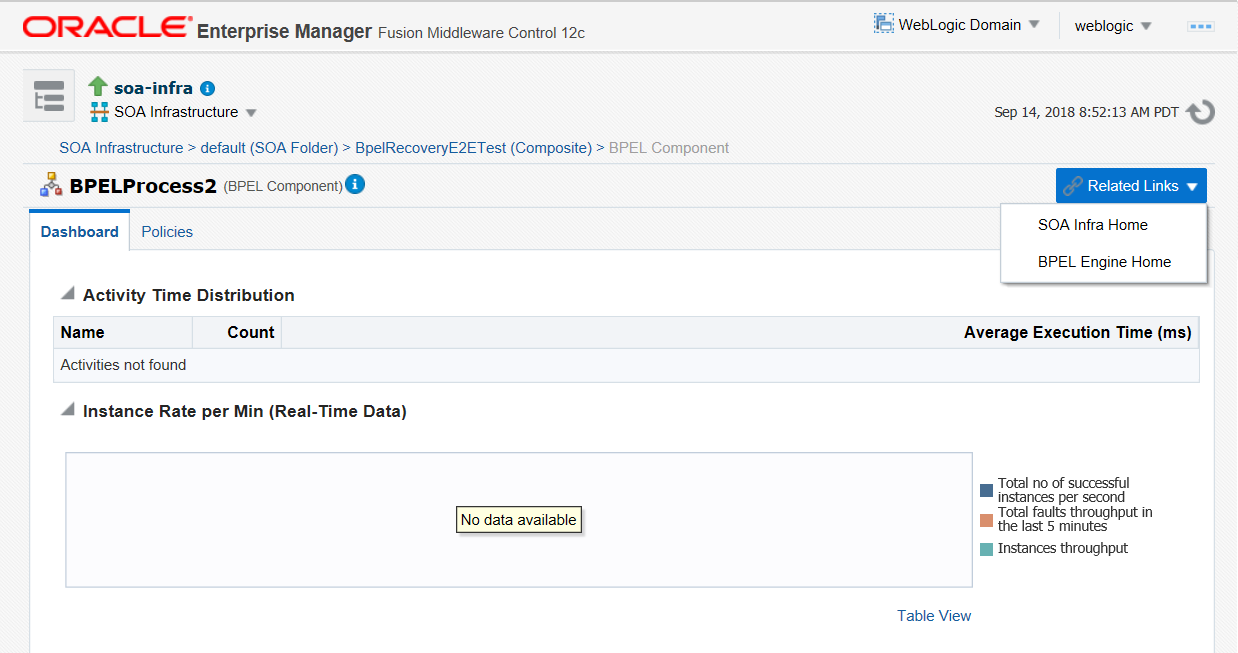The height and width of the screenshot is (653, 1238).
Task: Open the weblogic user dropdown
Action: click(x=1113, y=26)
